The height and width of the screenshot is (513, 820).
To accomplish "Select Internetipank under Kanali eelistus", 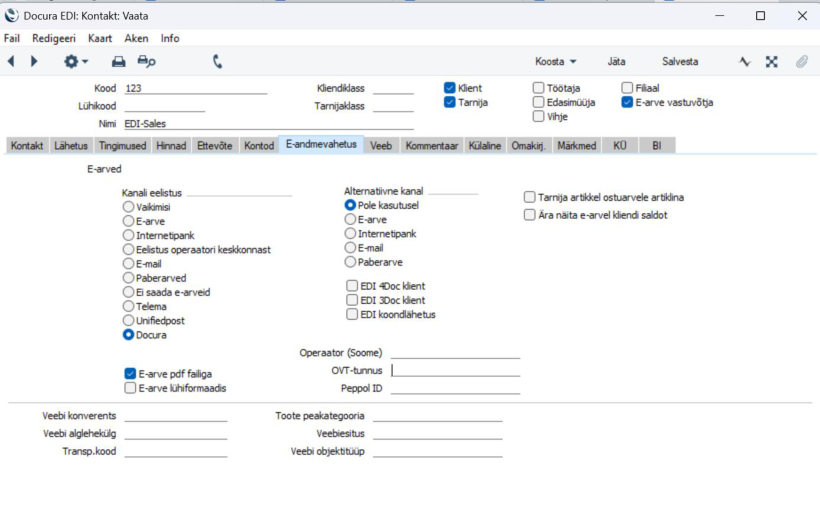I will tap(128, 235).
